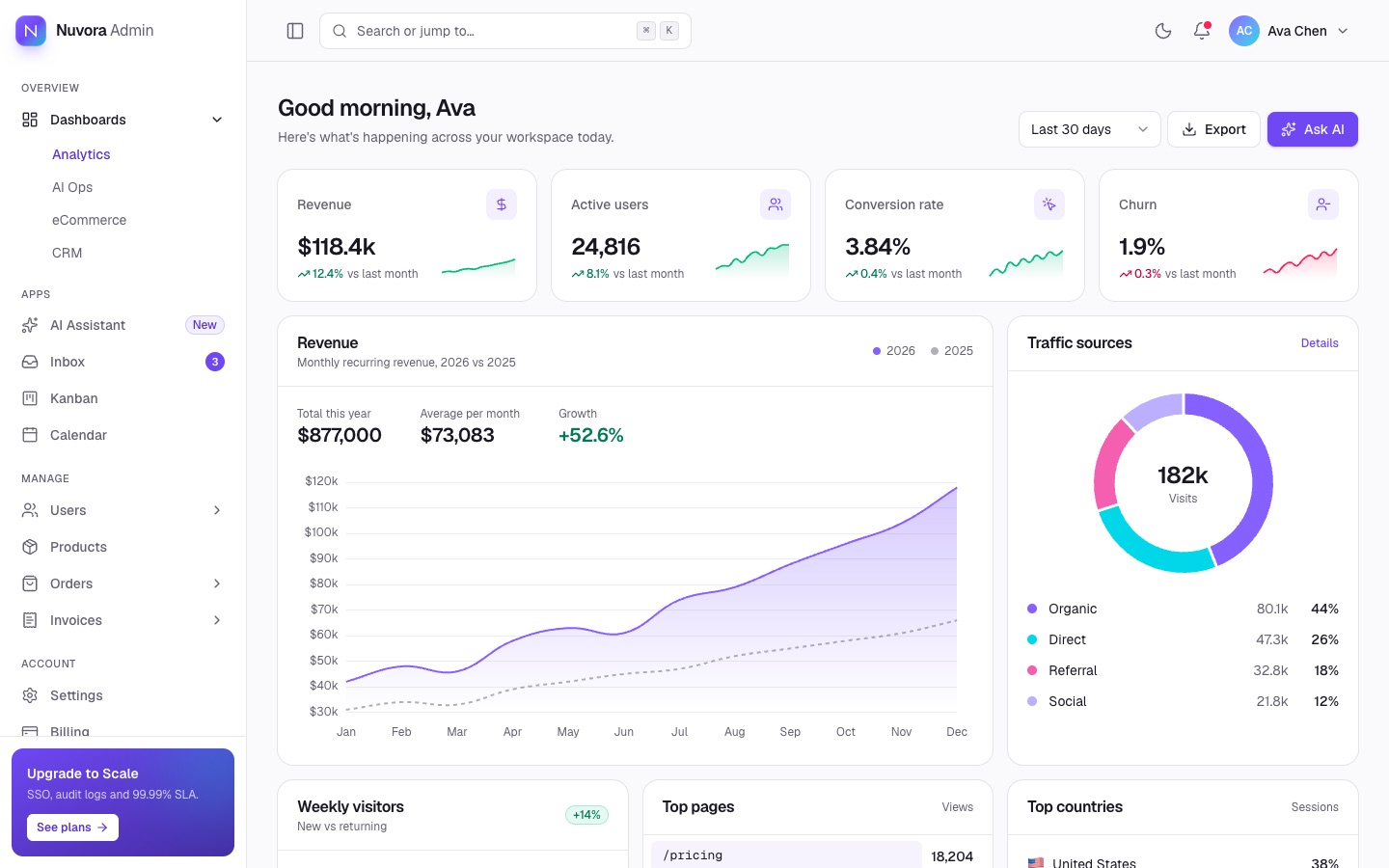The height and width of the screenshot is (868, 1389).
Task: Click the Orders bag icon
Action: 30,583
